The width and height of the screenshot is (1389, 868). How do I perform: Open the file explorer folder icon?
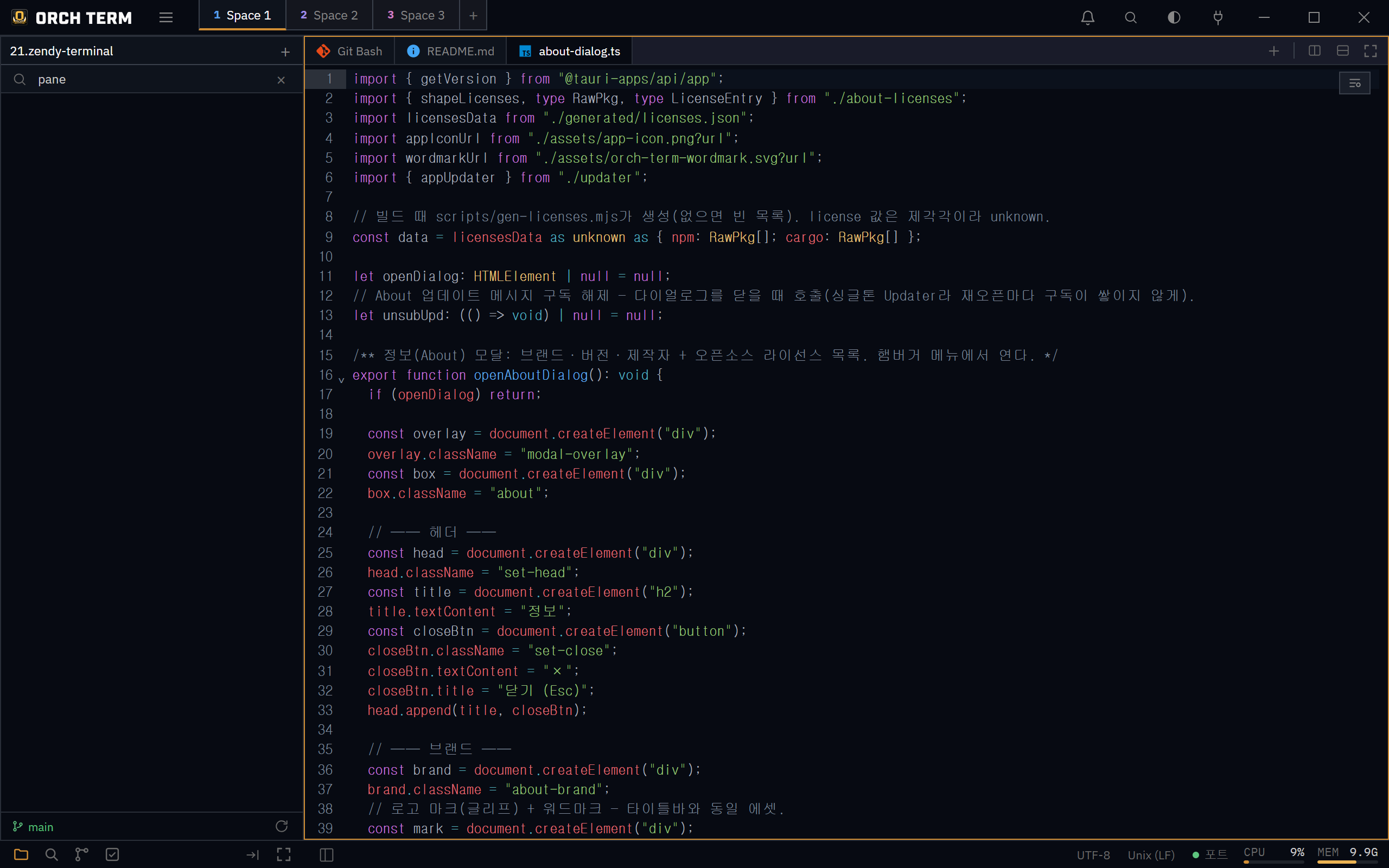[x=21, y=854]
